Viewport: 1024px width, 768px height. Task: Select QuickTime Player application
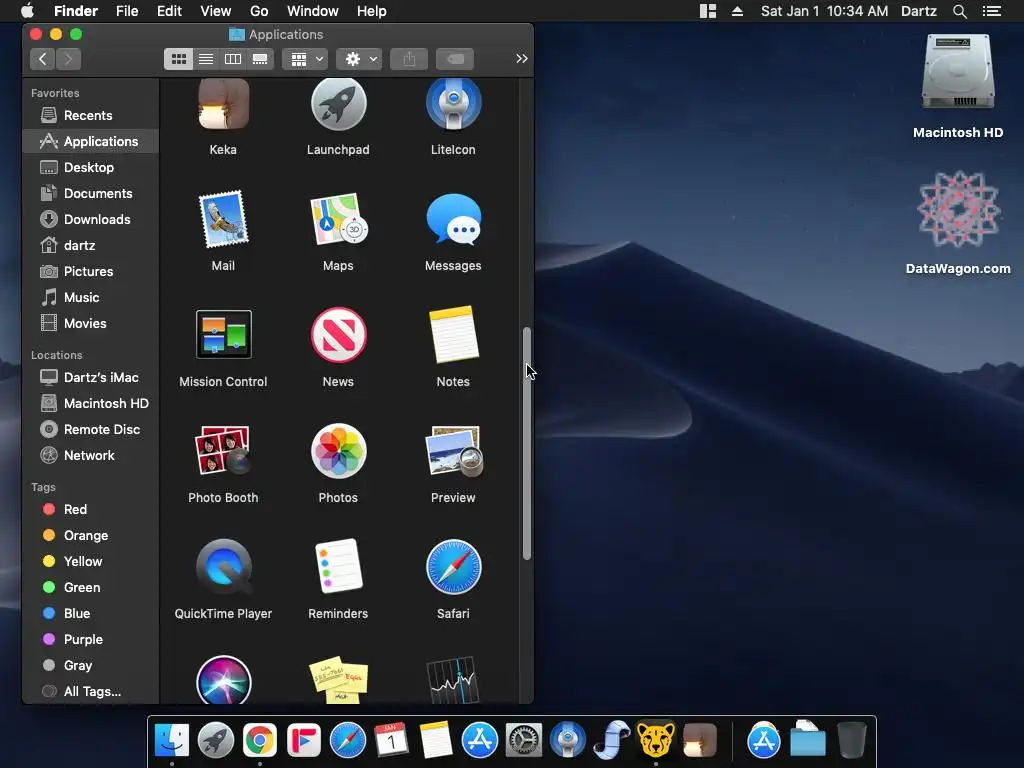coord(223,566)
